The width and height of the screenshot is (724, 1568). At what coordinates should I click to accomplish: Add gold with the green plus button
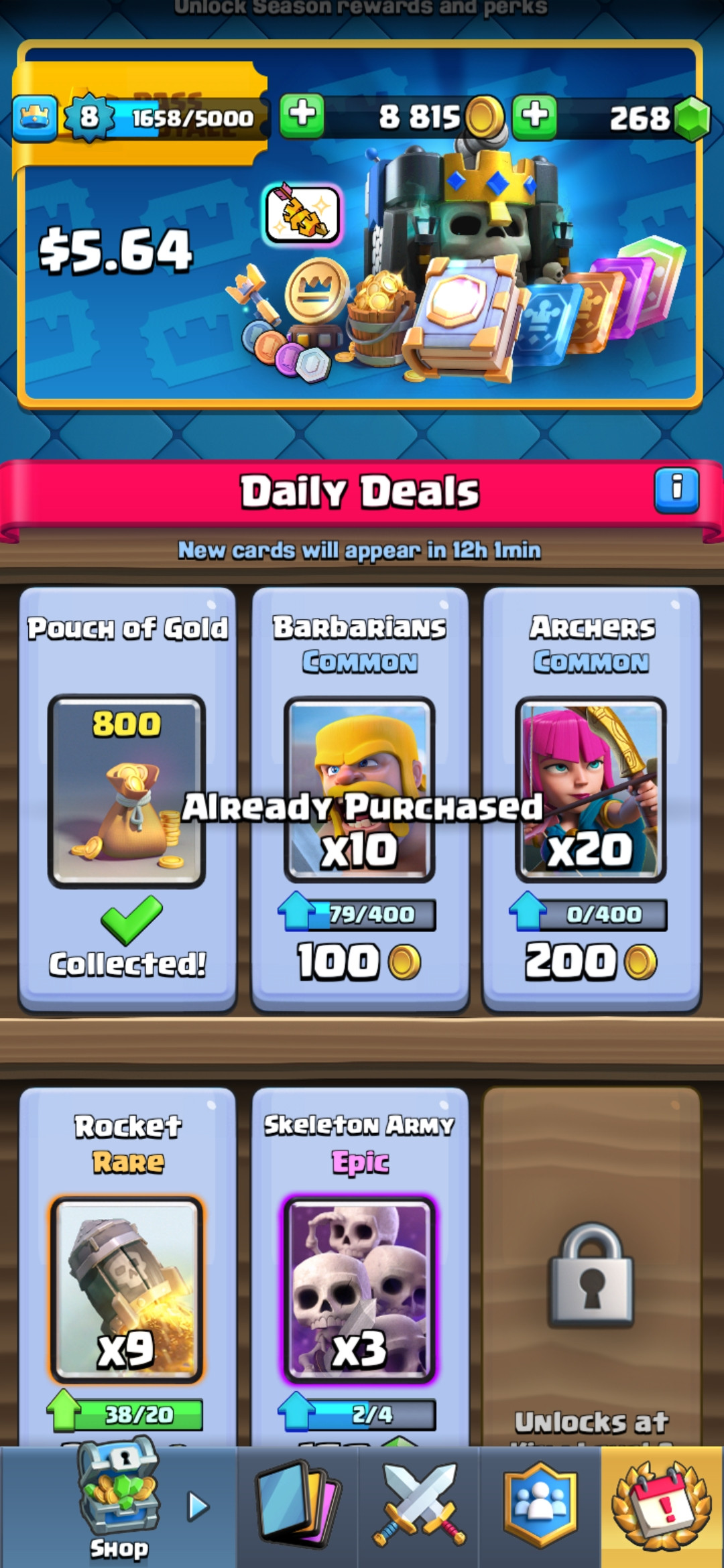tap(302, 116)
